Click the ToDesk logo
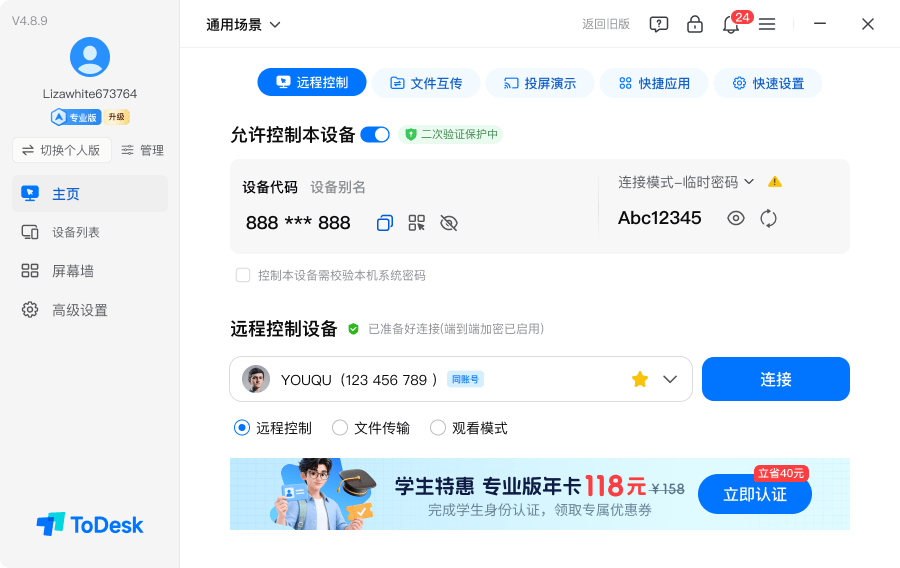The height and width of the screenshot is (568, 900). [x=90, y=524]
